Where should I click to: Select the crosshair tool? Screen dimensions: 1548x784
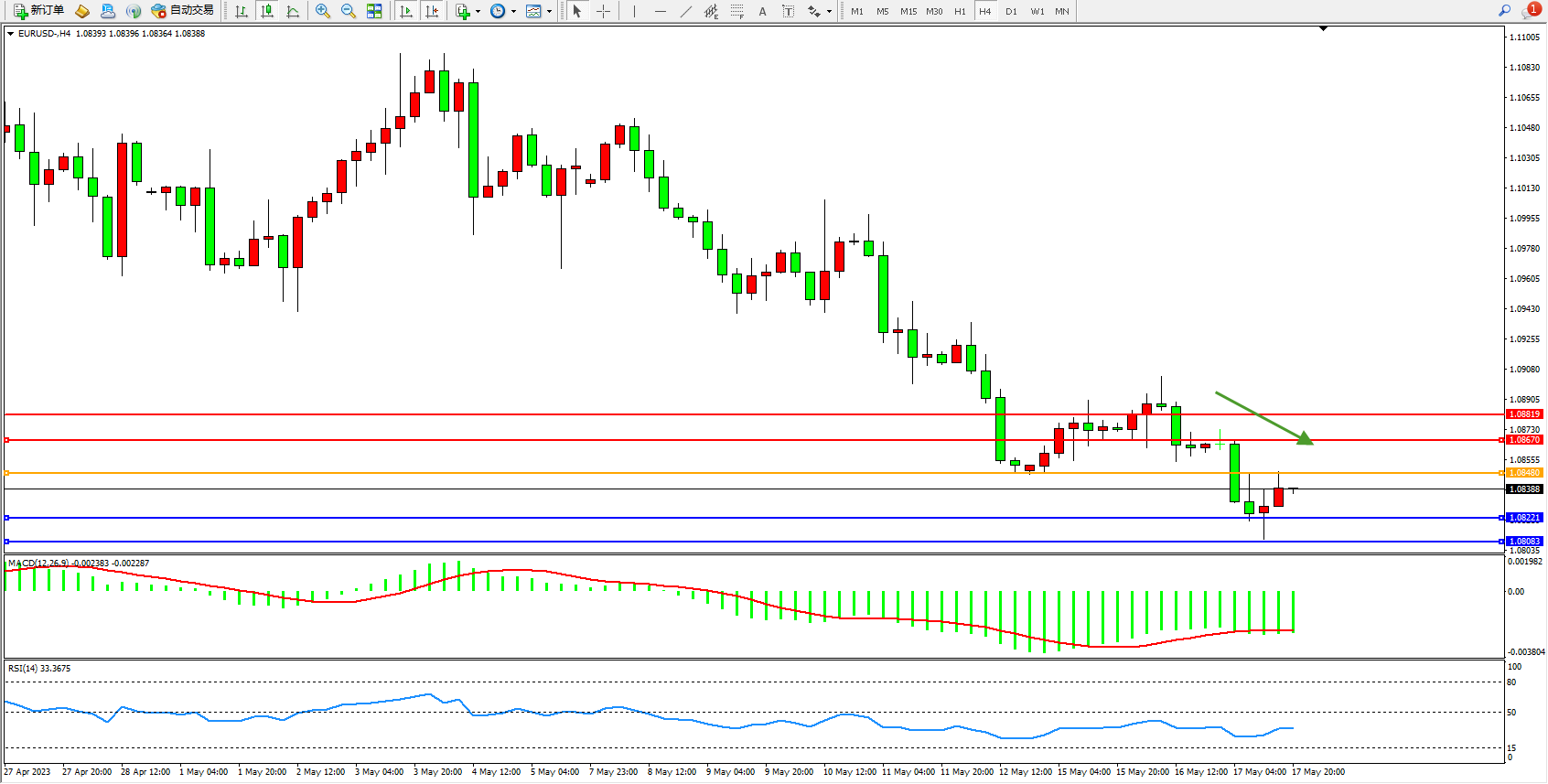[x=603, y=11]
